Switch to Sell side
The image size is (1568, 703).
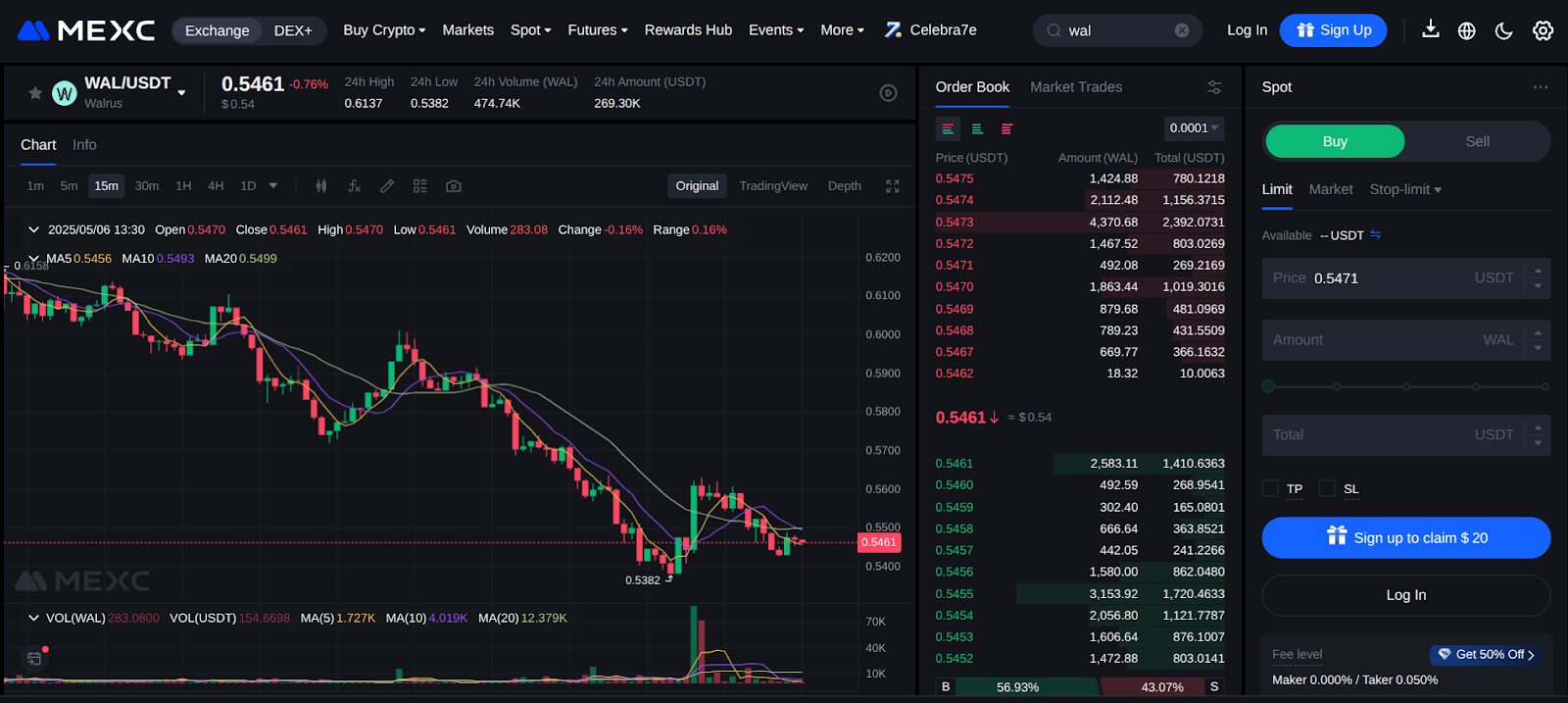pyautogui.click(x=1477, y=141)
